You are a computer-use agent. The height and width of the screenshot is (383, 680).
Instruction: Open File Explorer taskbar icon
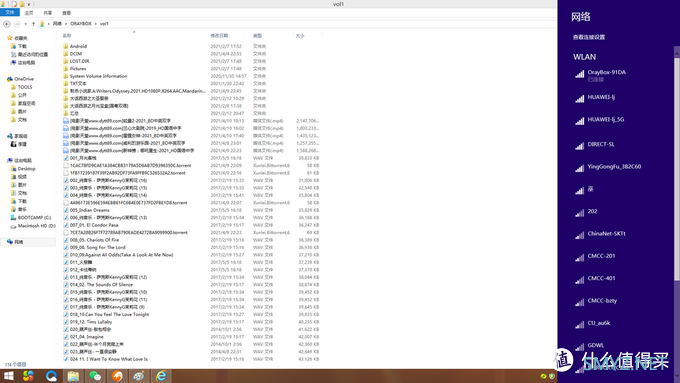click(x=73, y=376)
